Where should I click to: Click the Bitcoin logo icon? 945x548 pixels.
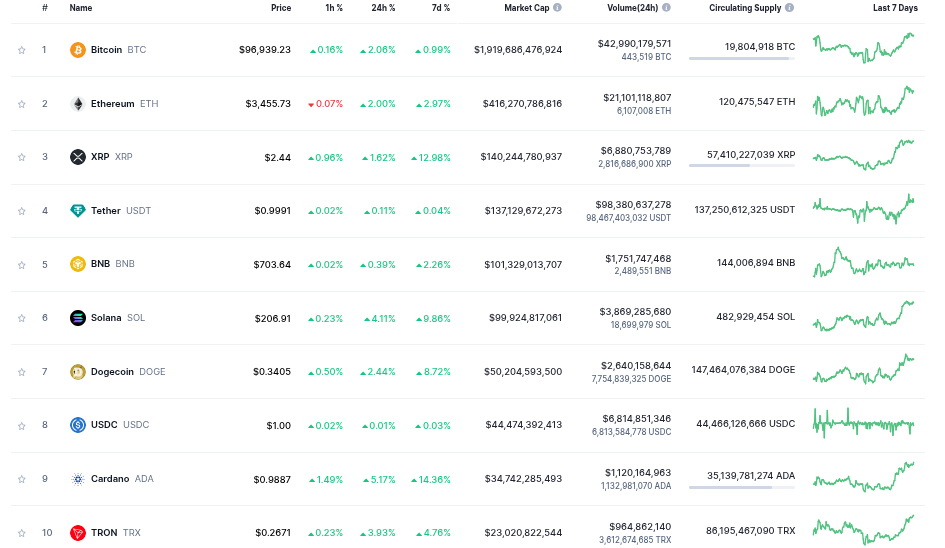(x=78, y=49)
